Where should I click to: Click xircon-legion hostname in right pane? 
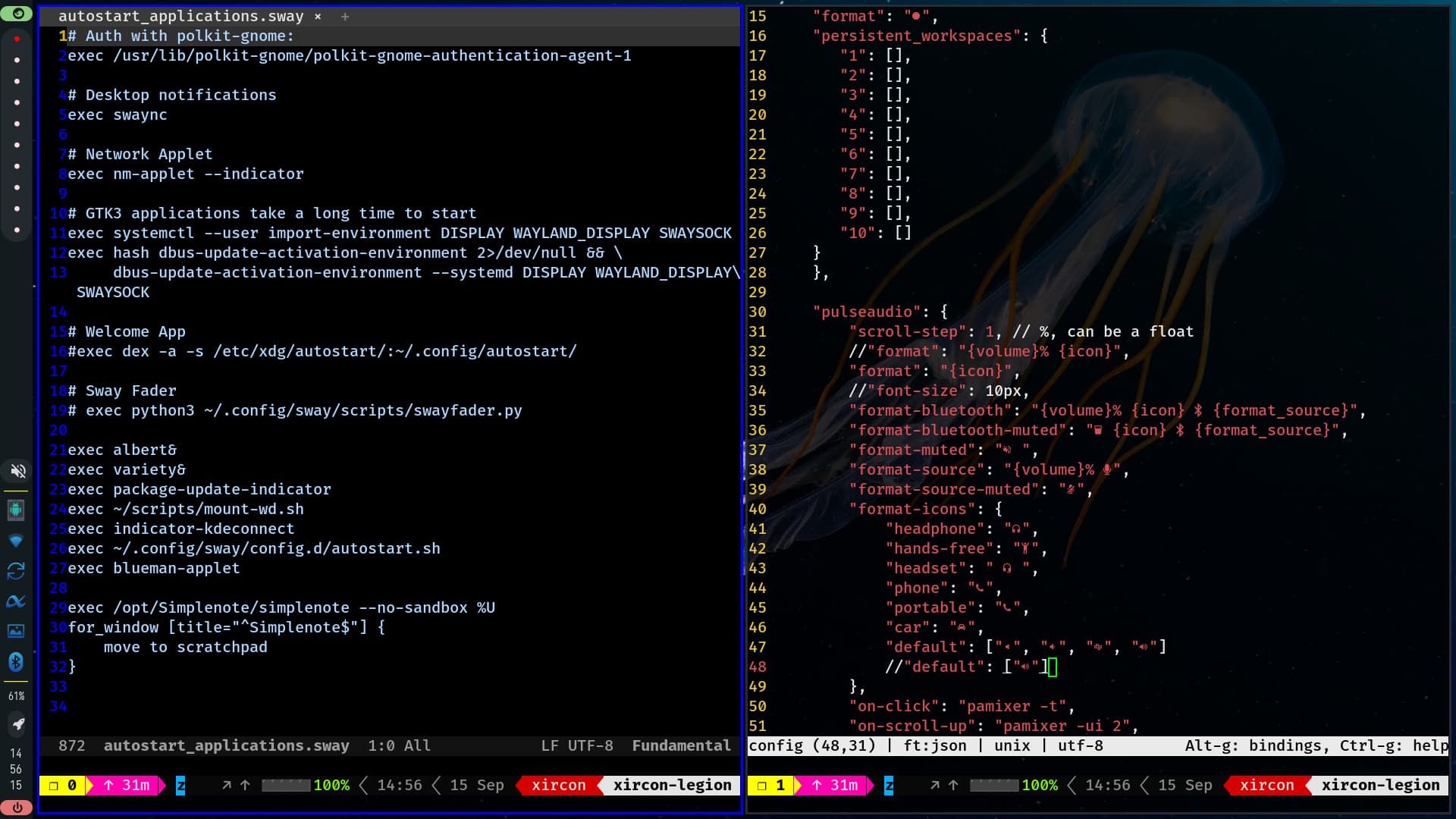click(x=1380, y=785)
